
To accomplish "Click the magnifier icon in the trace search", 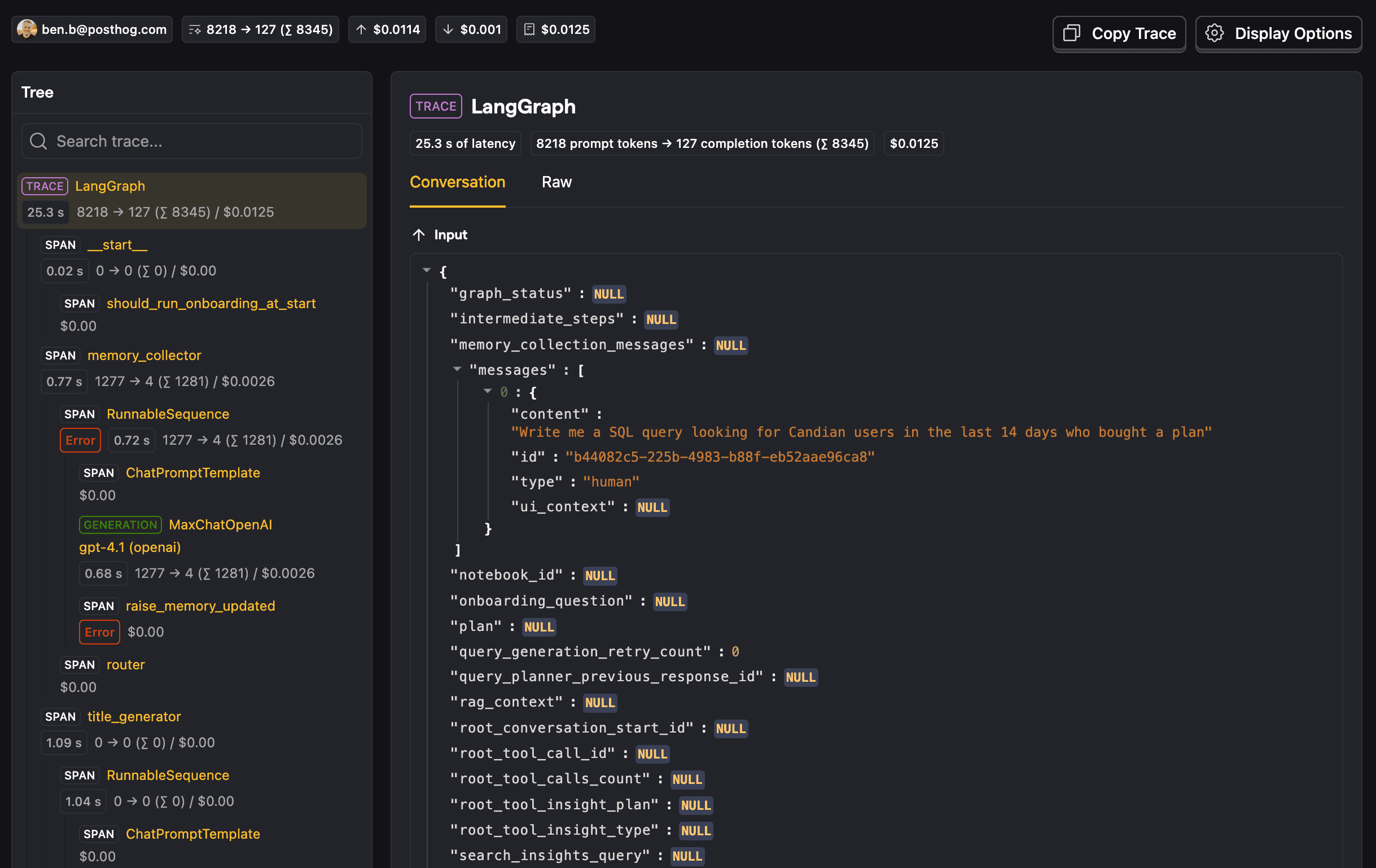I will point(38,141).
